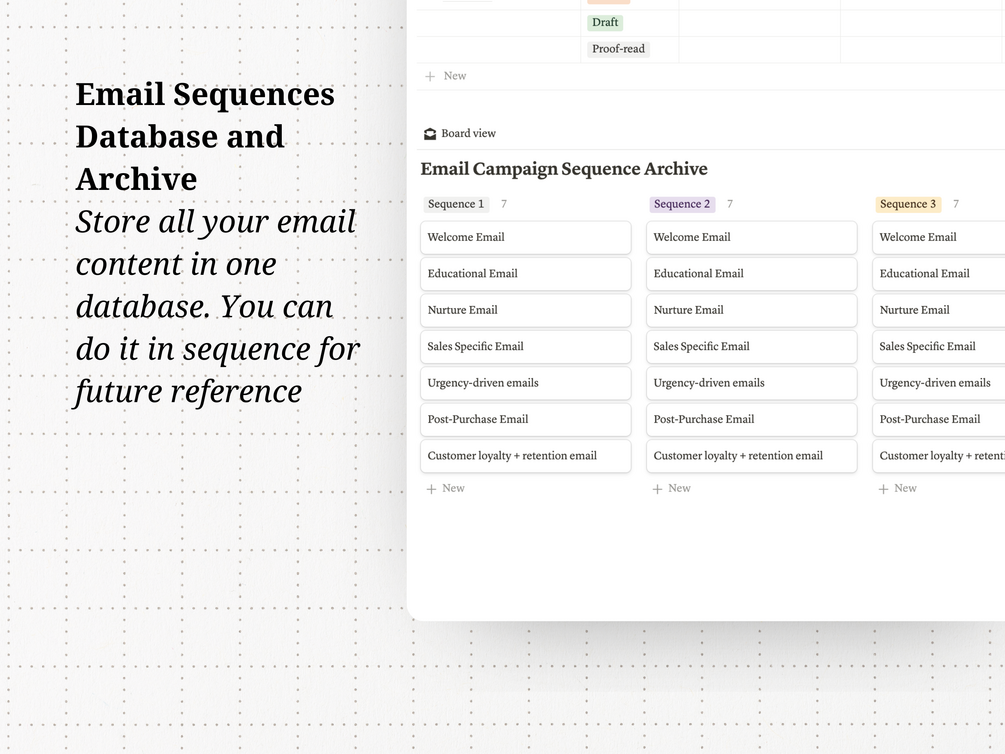Click the Draft status tag
The height and width of the screenshot is (754, 1005).
605,22
